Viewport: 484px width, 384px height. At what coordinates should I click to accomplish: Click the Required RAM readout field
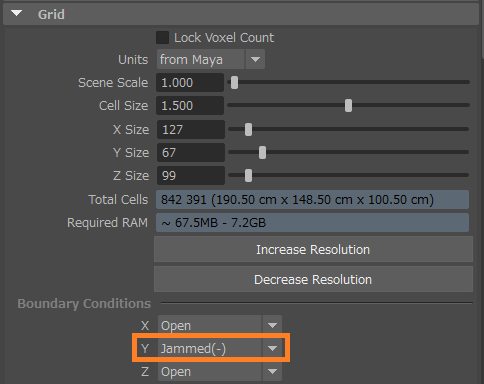click(312, 223)
